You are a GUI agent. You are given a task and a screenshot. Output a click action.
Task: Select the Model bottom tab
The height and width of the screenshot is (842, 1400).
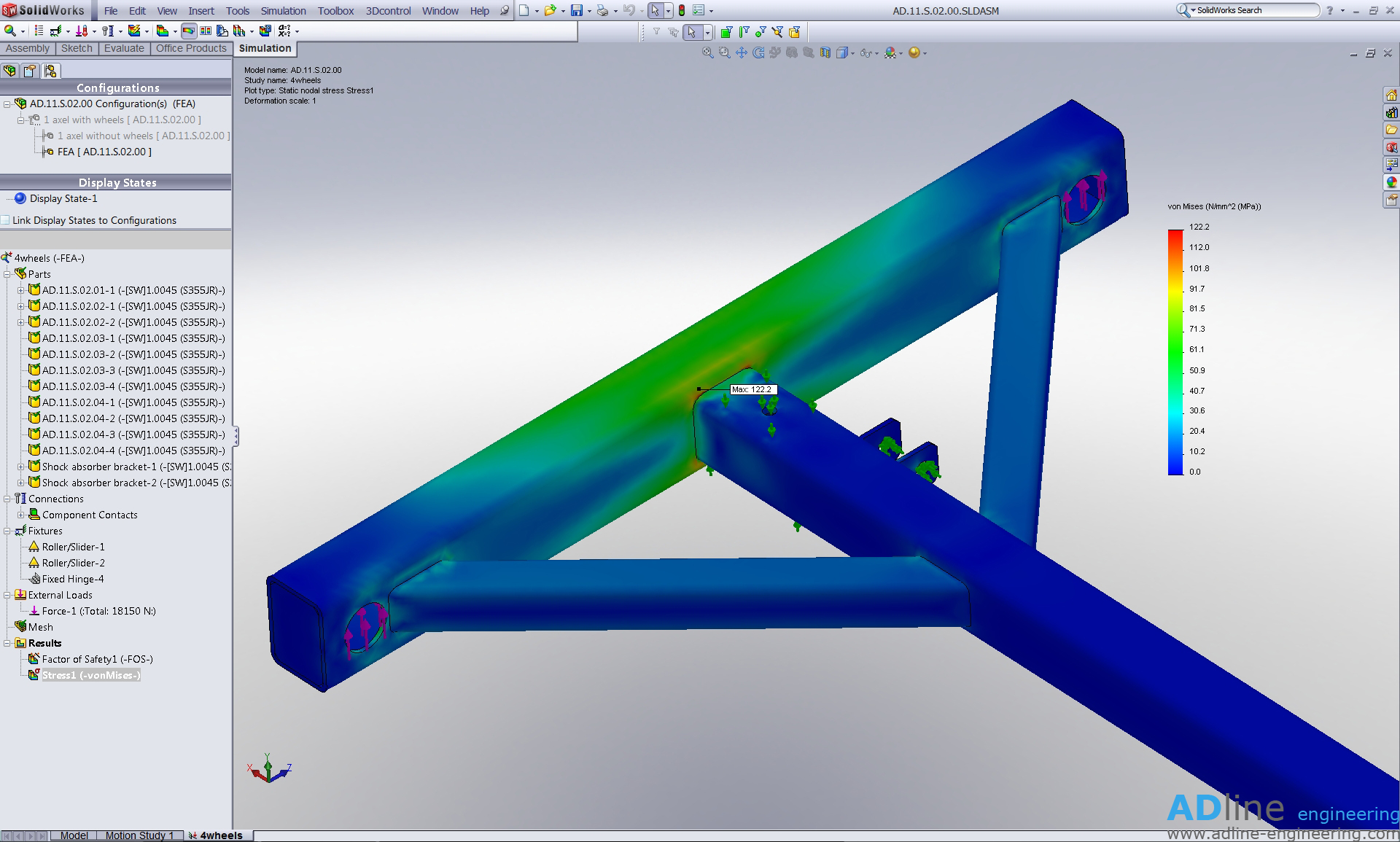pos(74,835)
